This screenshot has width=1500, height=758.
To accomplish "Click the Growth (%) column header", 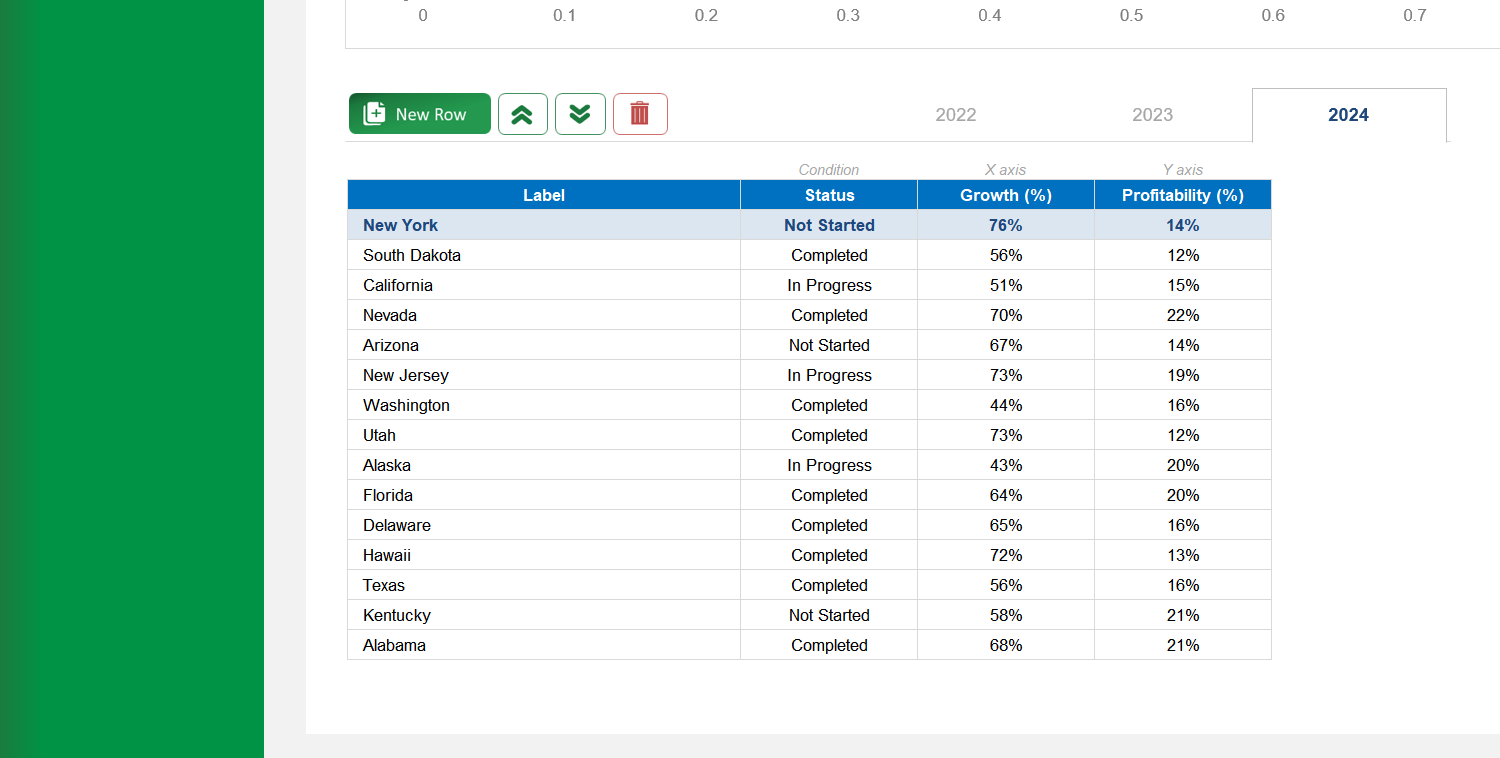I will coord(1005,194).
